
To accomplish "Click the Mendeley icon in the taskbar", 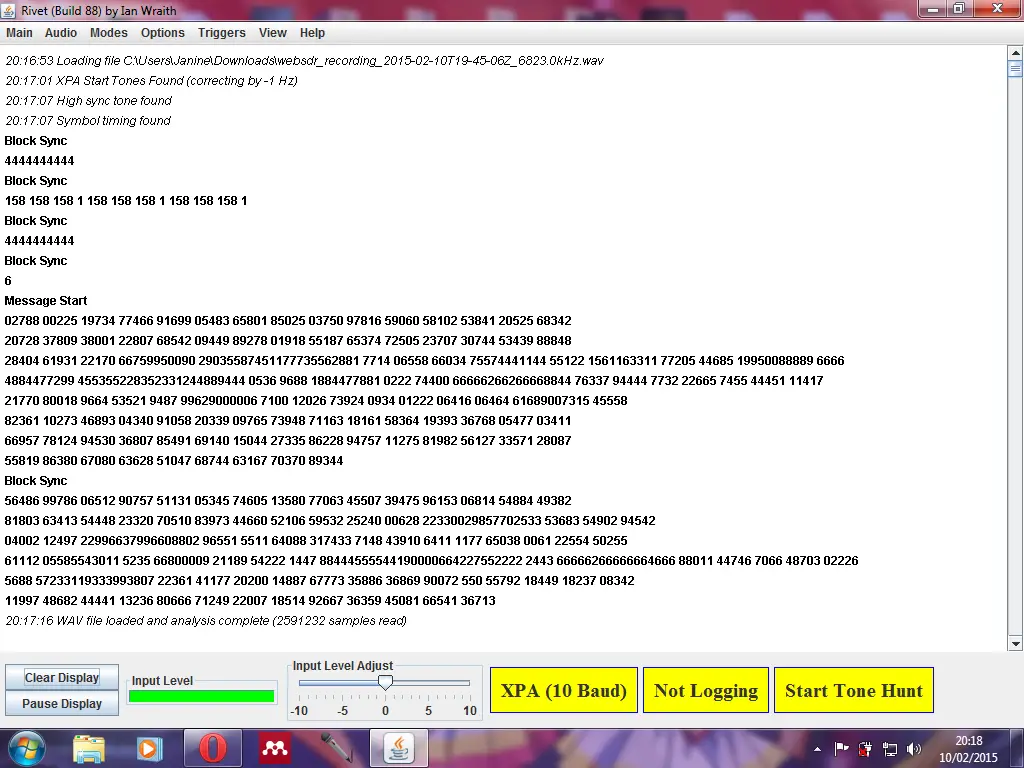I will (x=275, y=748).
